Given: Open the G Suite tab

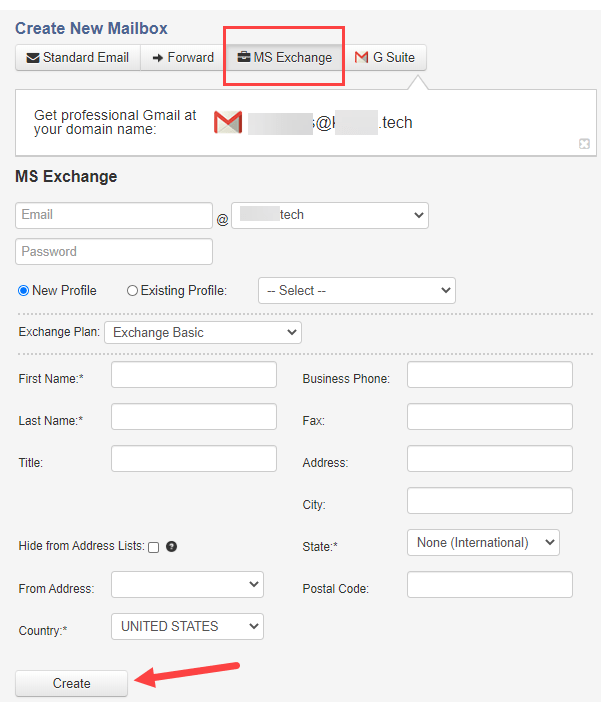Looking at the screenshot, I should click(x=385, y=57).
